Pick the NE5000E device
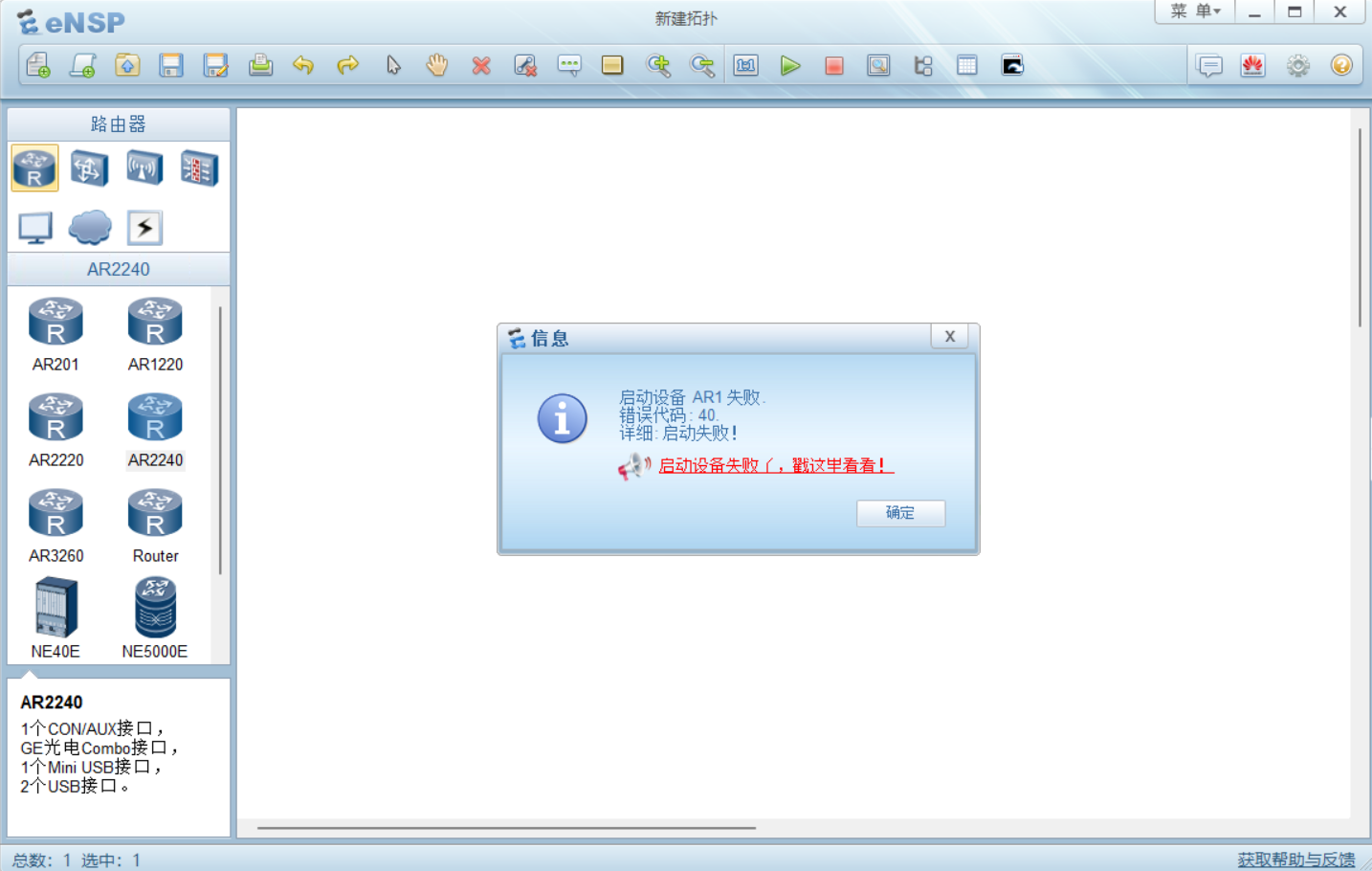 click(155, 618)
